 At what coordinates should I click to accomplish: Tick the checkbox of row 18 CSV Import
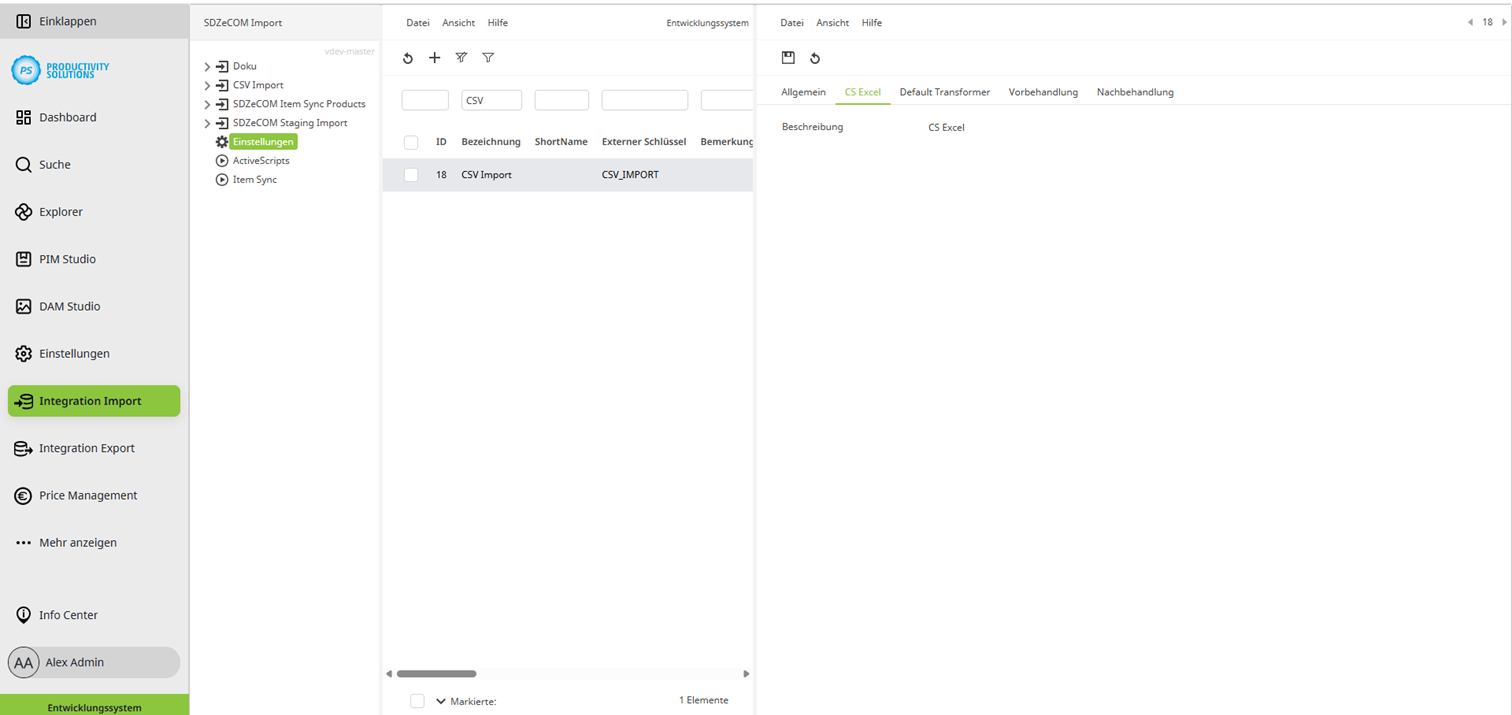tap(410, 174)
